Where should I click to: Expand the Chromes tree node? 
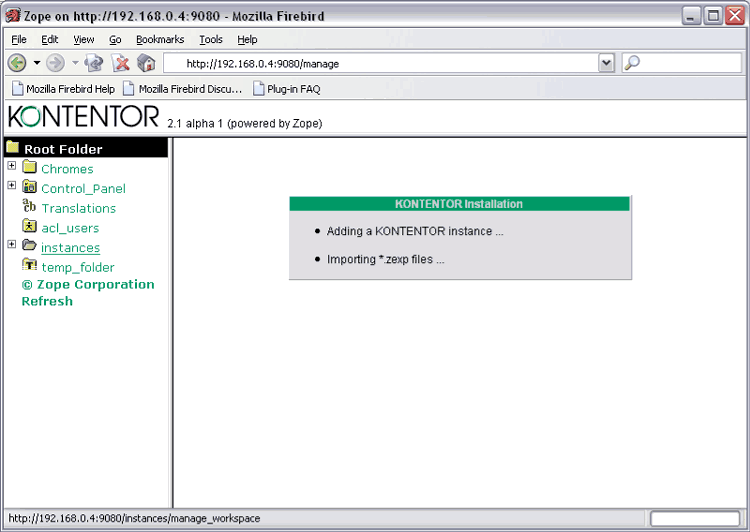point(12,166)
